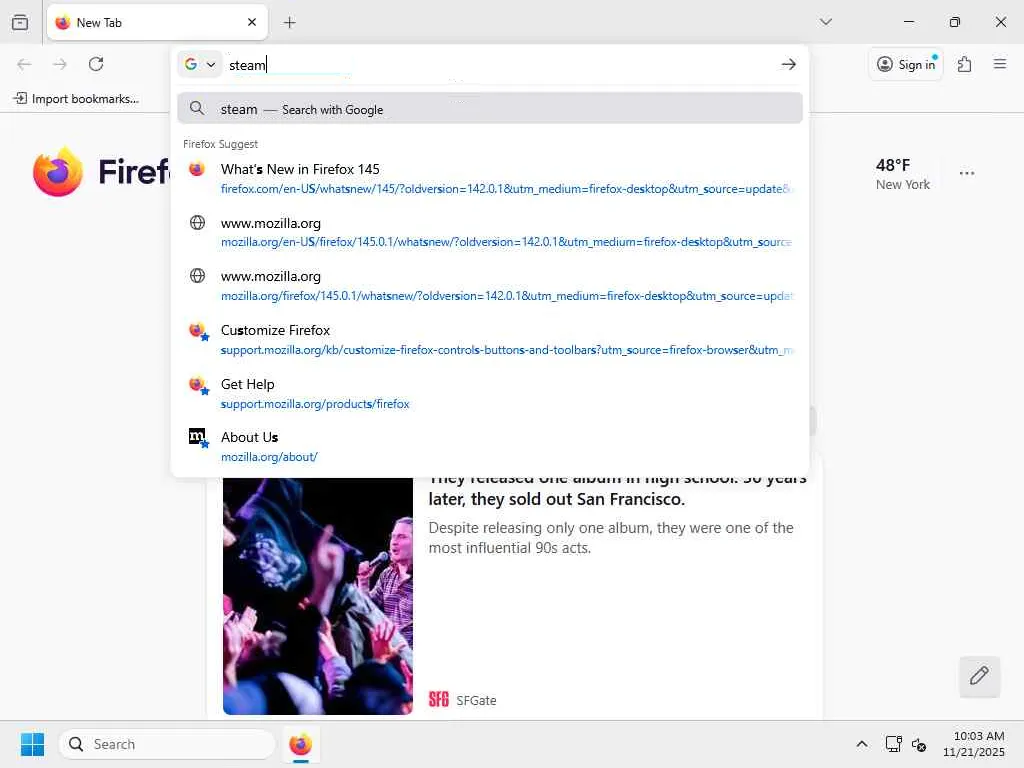Open the 48°F New York weather widget
1024x768 pixels.
(903, 174)
